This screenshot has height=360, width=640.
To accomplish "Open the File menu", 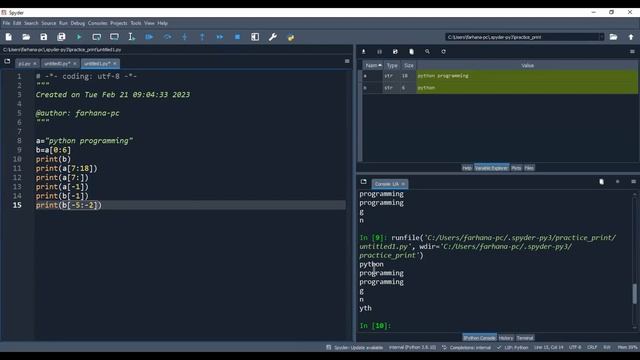I will pos(6,23).
